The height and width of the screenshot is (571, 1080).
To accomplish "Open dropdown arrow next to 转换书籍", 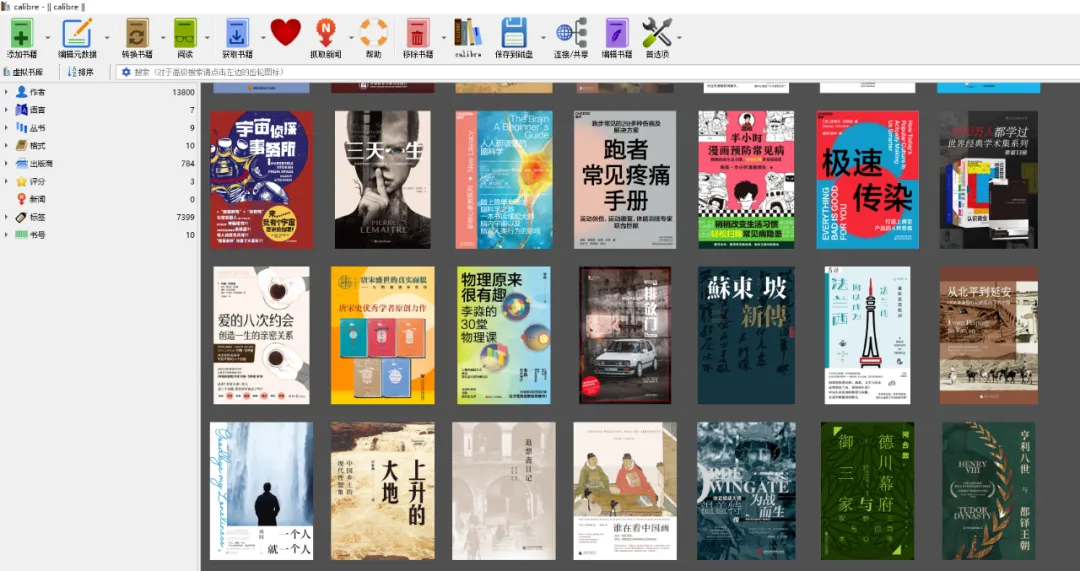I will pyautogui.click(x=163, y=37).
